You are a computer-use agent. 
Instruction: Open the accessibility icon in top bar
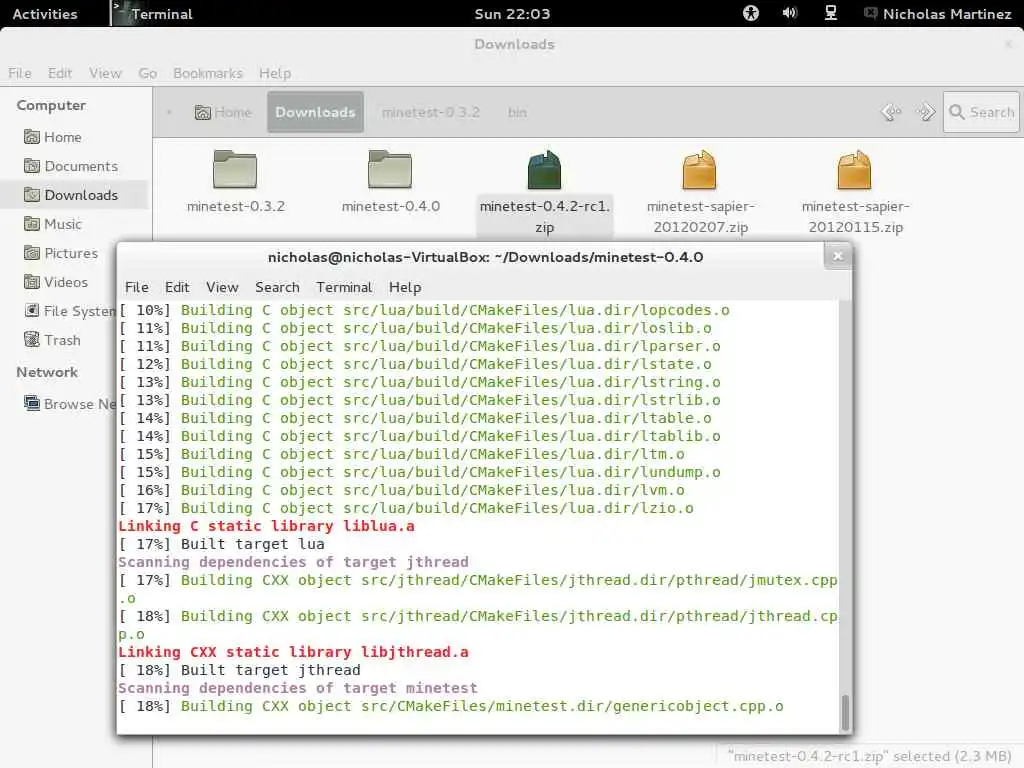pyautogui.click(x=751, y=13)
